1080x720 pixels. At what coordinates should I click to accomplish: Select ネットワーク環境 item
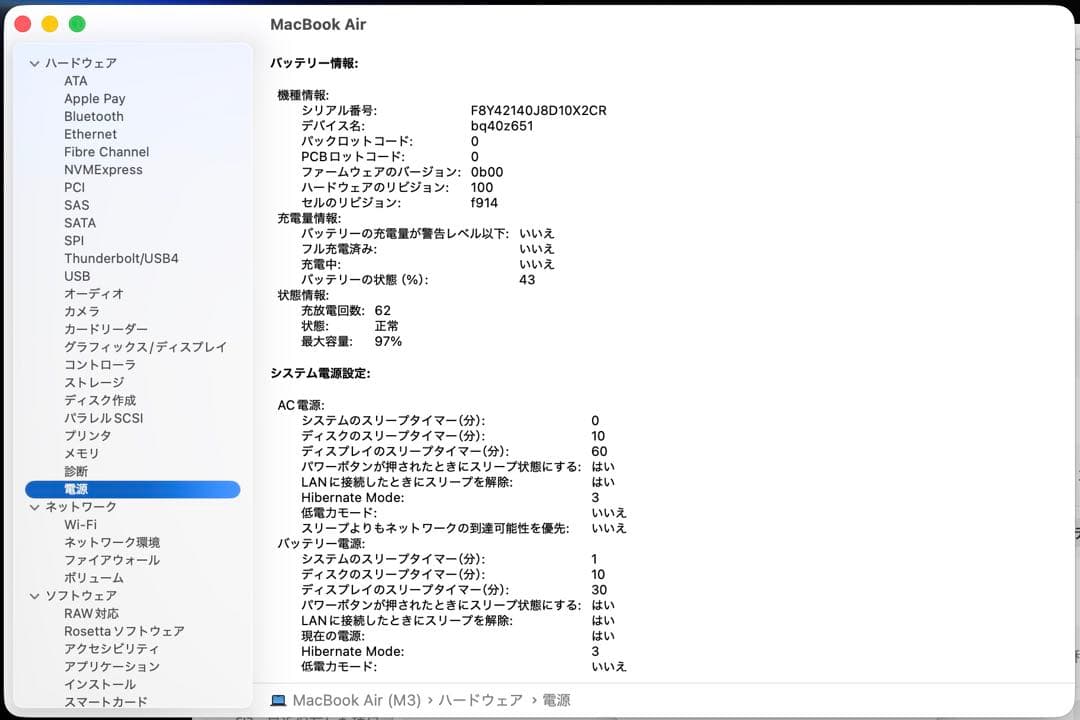[112, 542]
